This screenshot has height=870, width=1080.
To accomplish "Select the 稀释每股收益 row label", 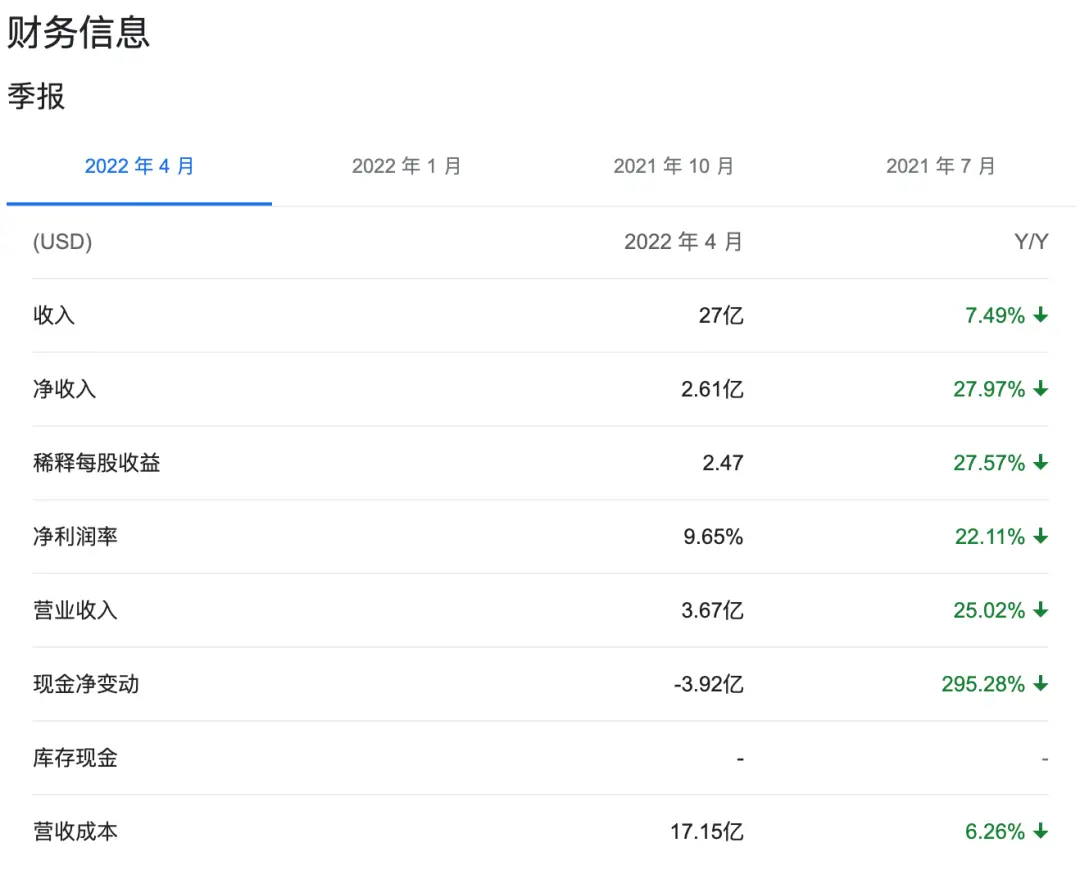I will (x=96, y=463).
